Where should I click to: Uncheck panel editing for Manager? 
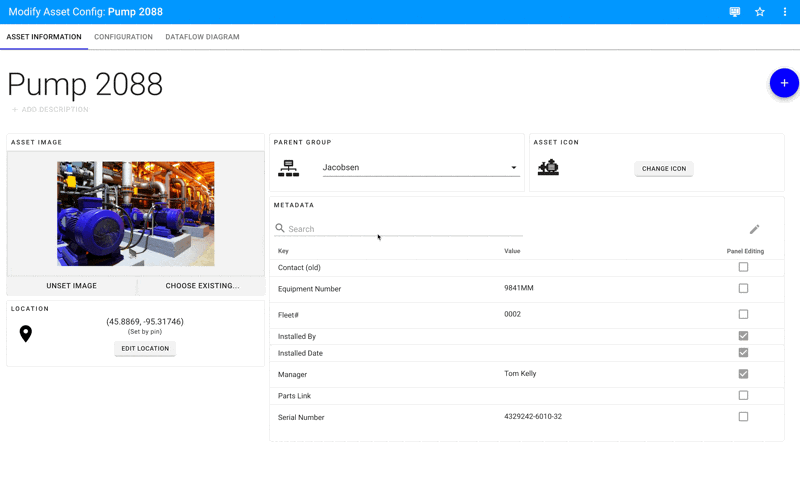point(743,374)
